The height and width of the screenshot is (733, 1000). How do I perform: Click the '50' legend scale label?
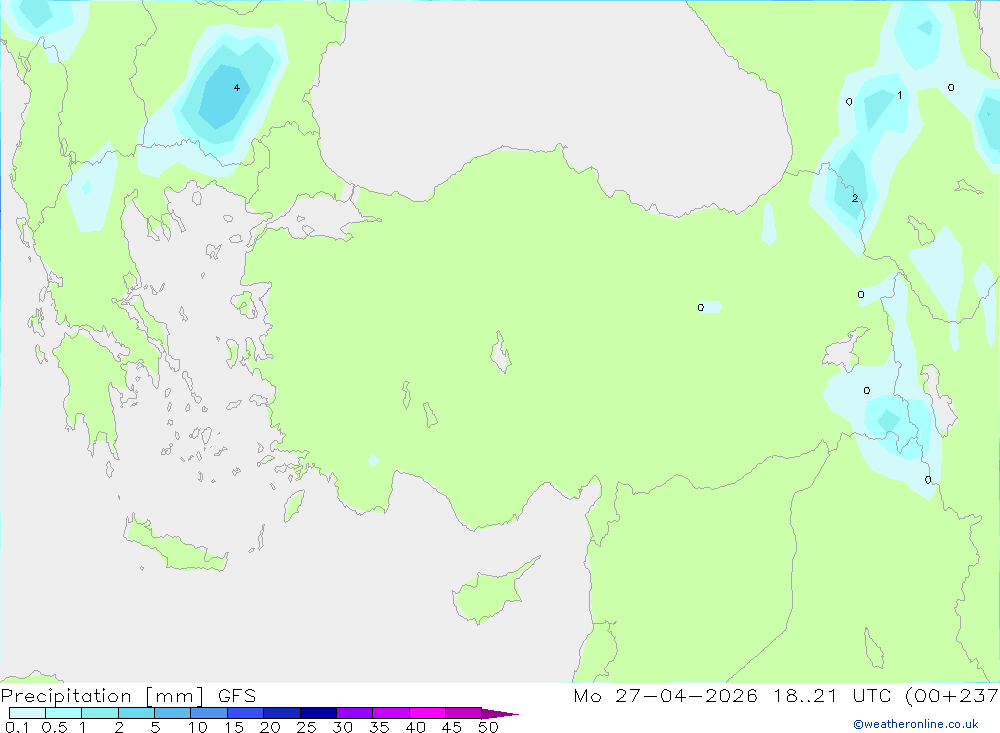pyautogui.click(x=488, y=727)
